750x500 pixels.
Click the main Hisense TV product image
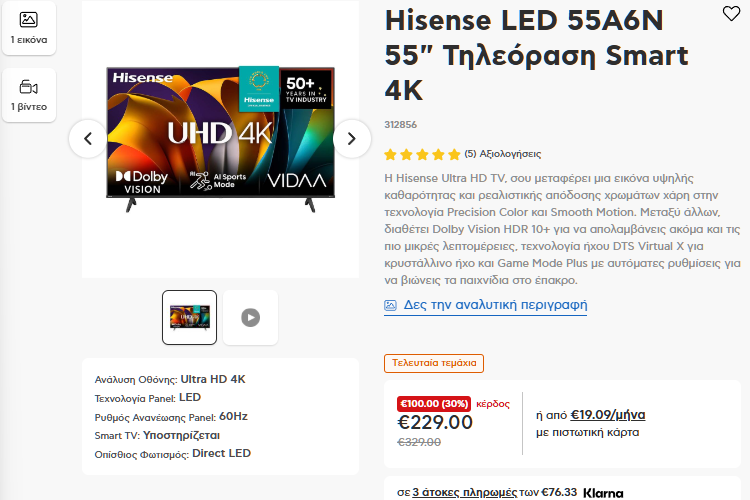(x=221, y=139)
